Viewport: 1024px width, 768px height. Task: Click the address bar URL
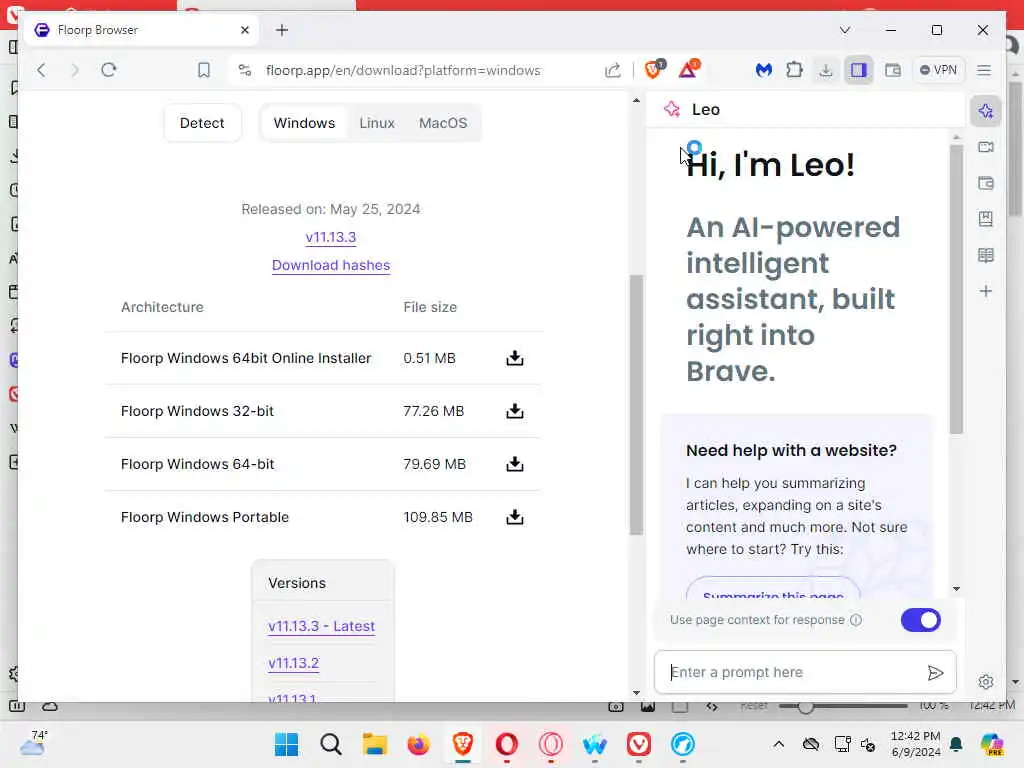pyautogui.click(x=403, y=70)
